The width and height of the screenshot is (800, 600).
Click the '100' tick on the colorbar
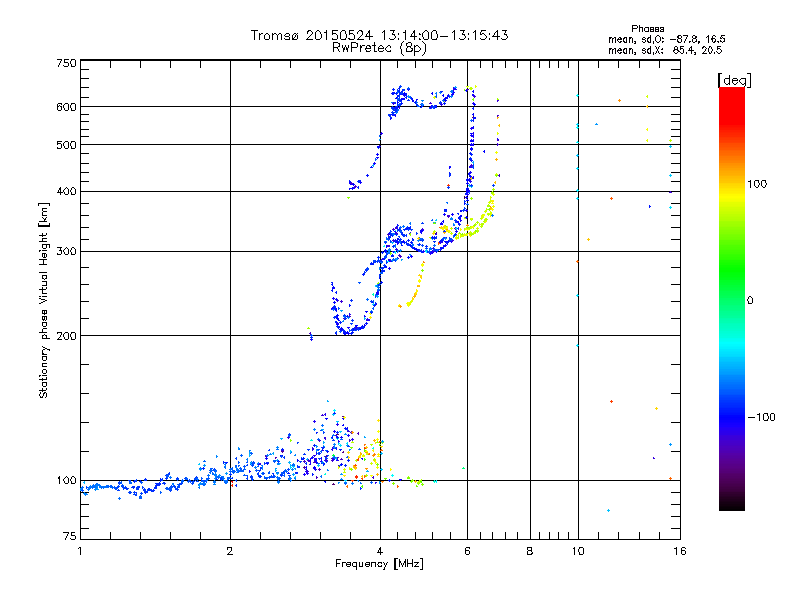[757, 184]
